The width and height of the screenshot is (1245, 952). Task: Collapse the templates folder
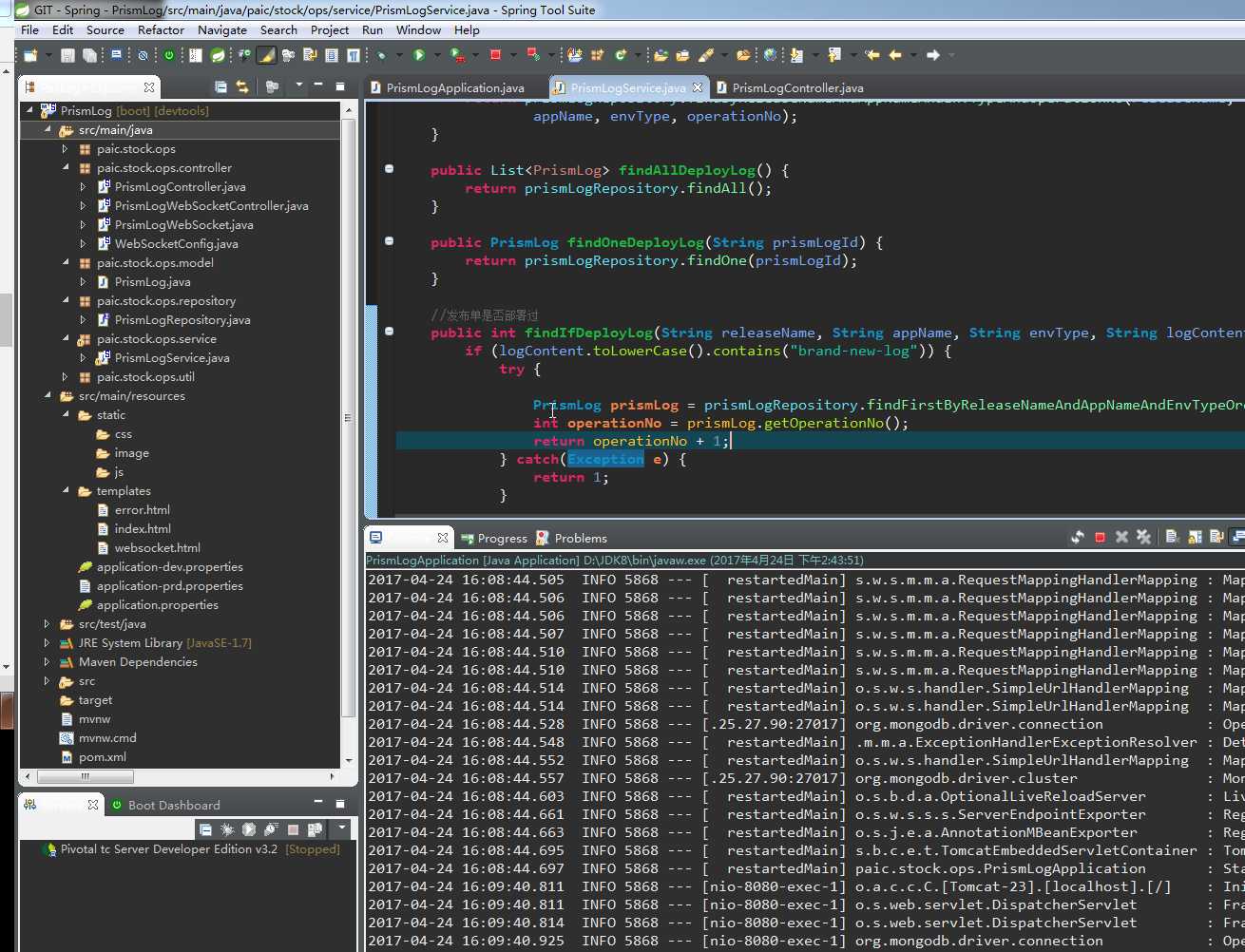pyautogui.click(x=66, y=490)
